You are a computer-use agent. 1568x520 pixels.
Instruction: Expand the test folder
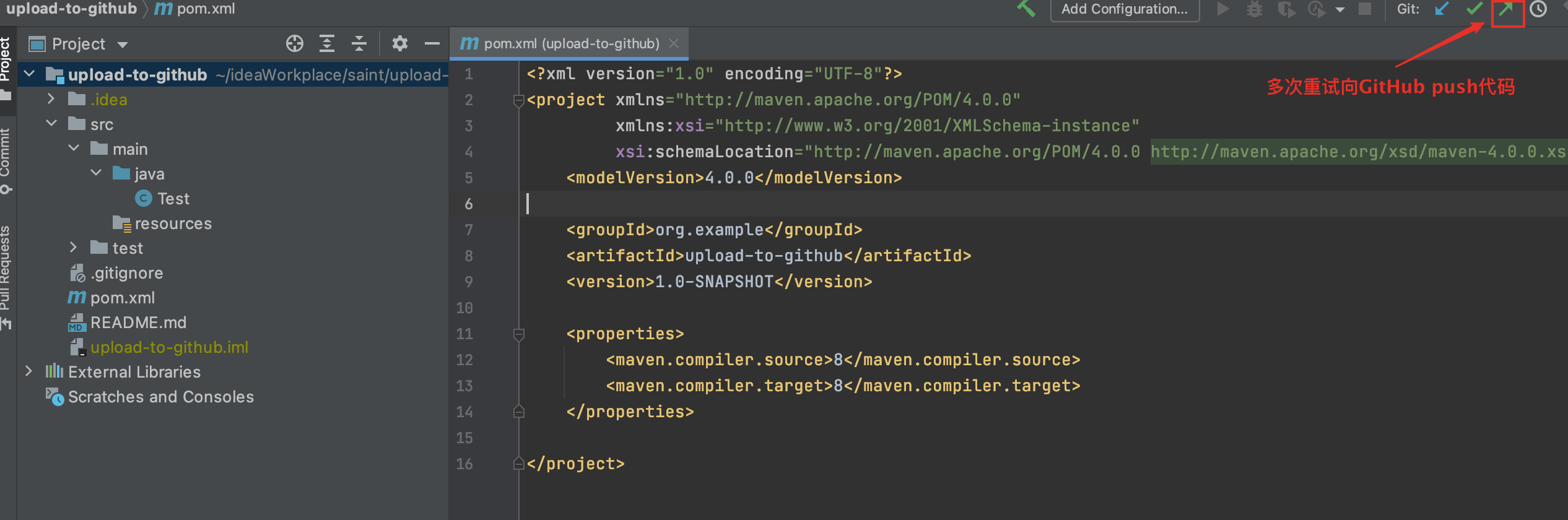(74, 248)
